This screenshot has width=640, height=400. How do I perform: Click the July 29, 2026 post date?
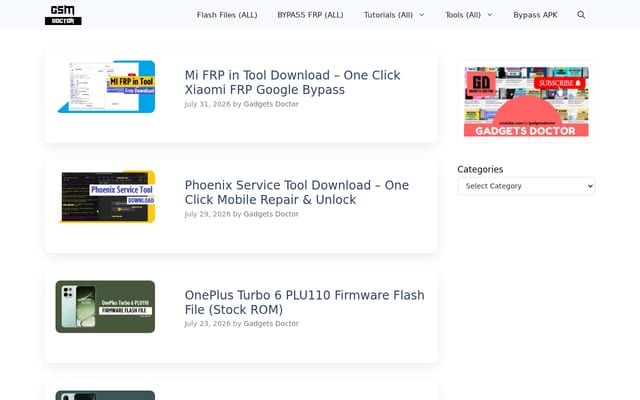pyautogui.click(x=207, y=214)
